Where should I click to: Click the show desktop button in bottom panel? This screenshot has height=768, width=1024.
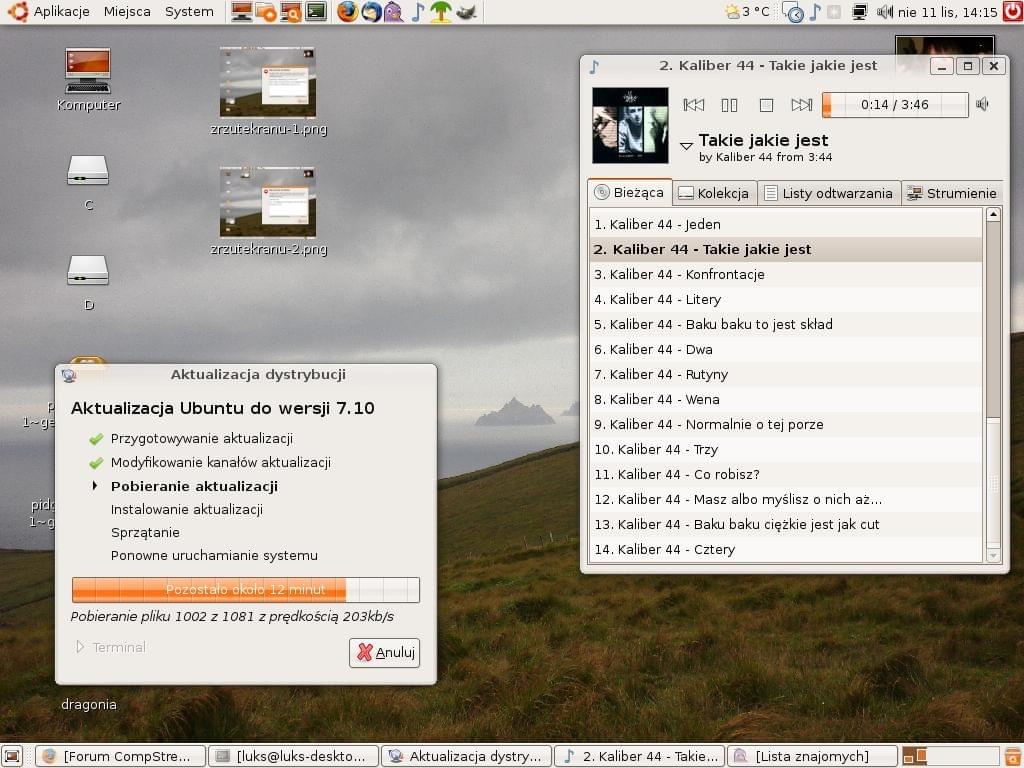click(12, 756)
